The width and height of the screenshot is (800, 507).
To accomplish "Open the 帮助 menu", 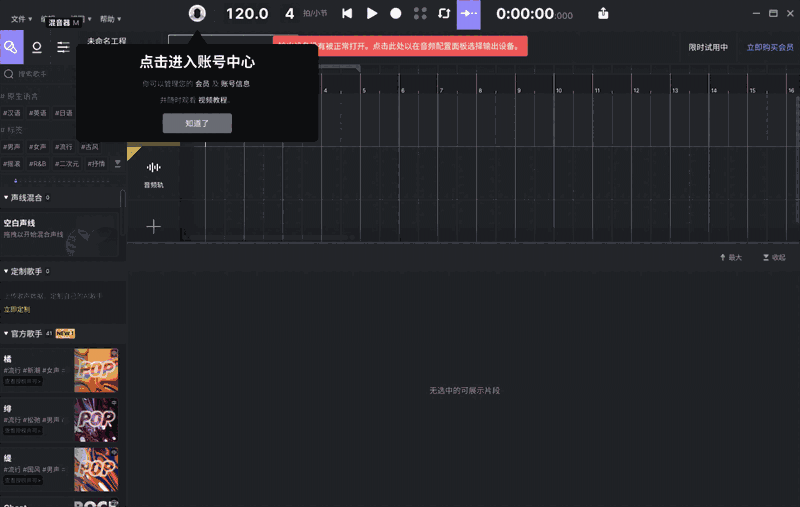I will [x=110, y=19].
